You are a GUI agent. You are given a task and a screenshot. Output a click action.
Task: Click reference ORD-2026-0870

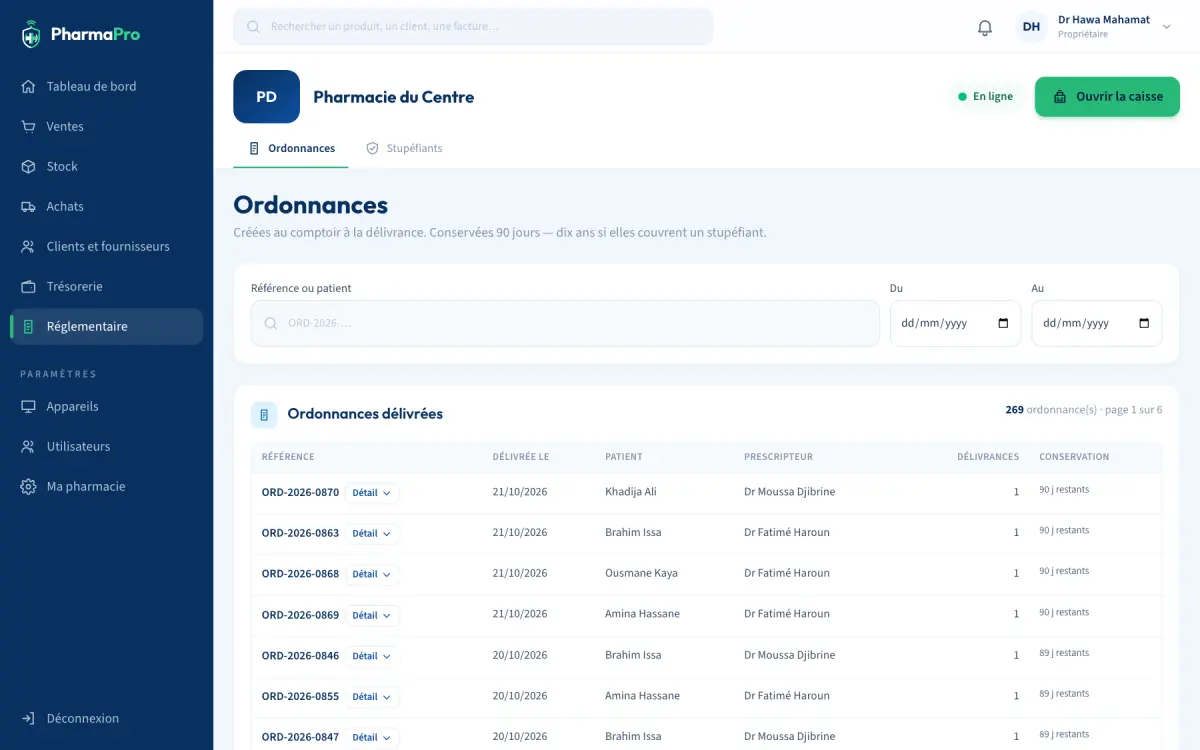(x=300, y=492)
